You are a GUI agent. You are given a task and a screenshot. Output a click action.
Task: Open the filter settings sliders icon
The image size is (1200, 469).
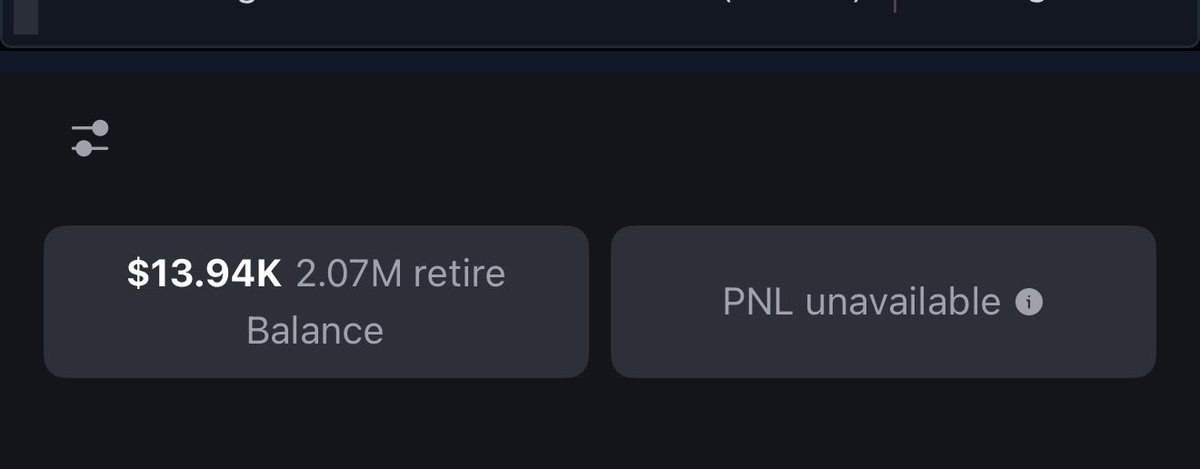coord(90,138)
